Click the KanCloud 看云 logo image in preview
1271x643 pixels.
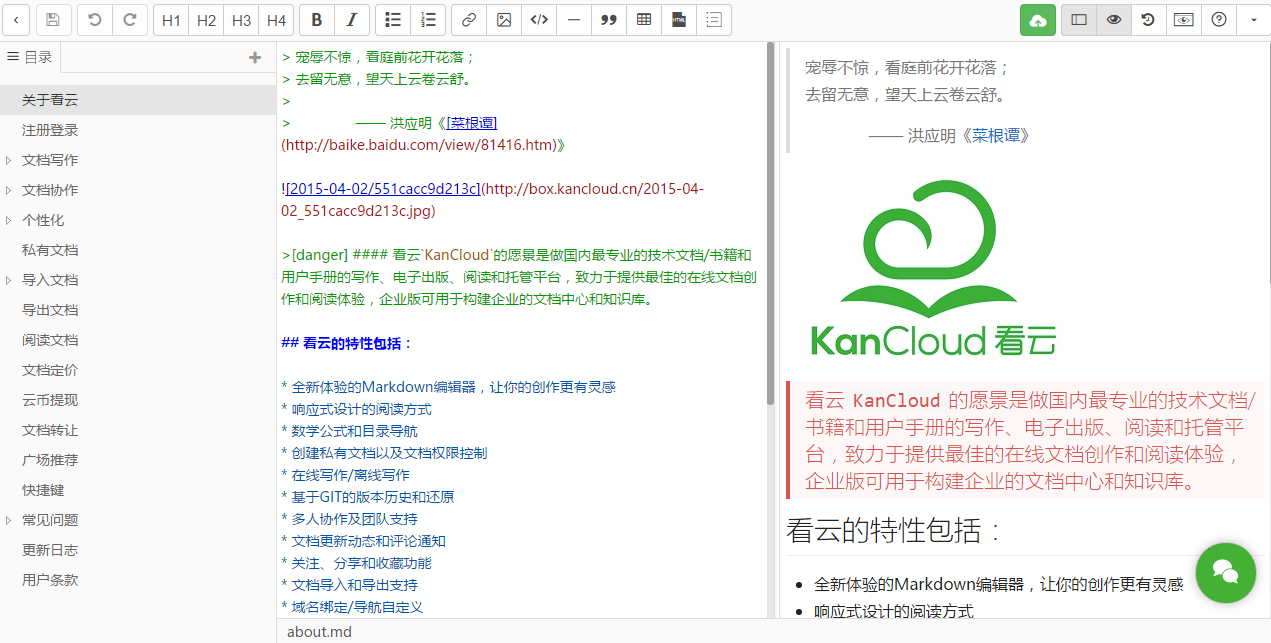pos(933,267)
